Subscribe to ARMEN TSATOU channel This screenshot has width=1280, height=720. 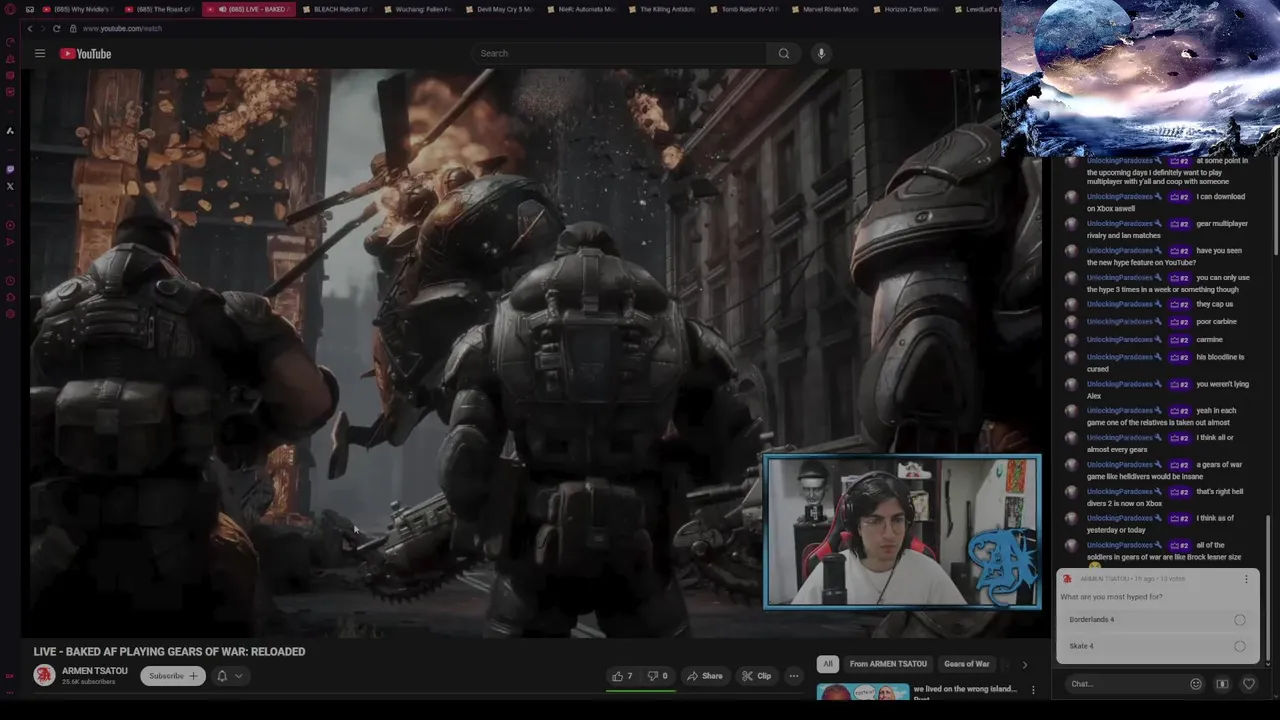pos(172,676)
